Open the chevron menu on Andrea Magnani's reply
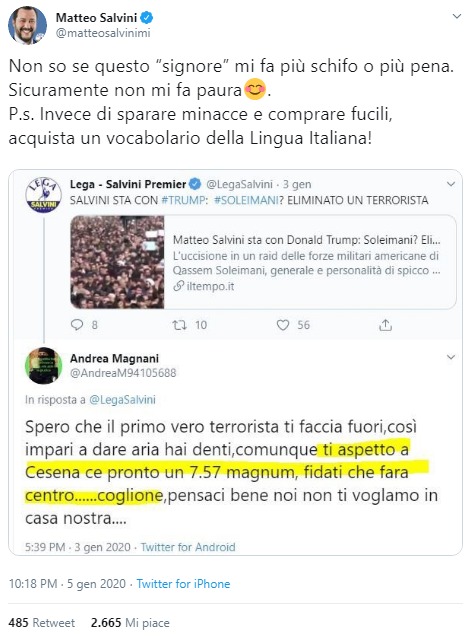Image resolution: width=473 pixels, height=638 pixels. click(451, 357)
